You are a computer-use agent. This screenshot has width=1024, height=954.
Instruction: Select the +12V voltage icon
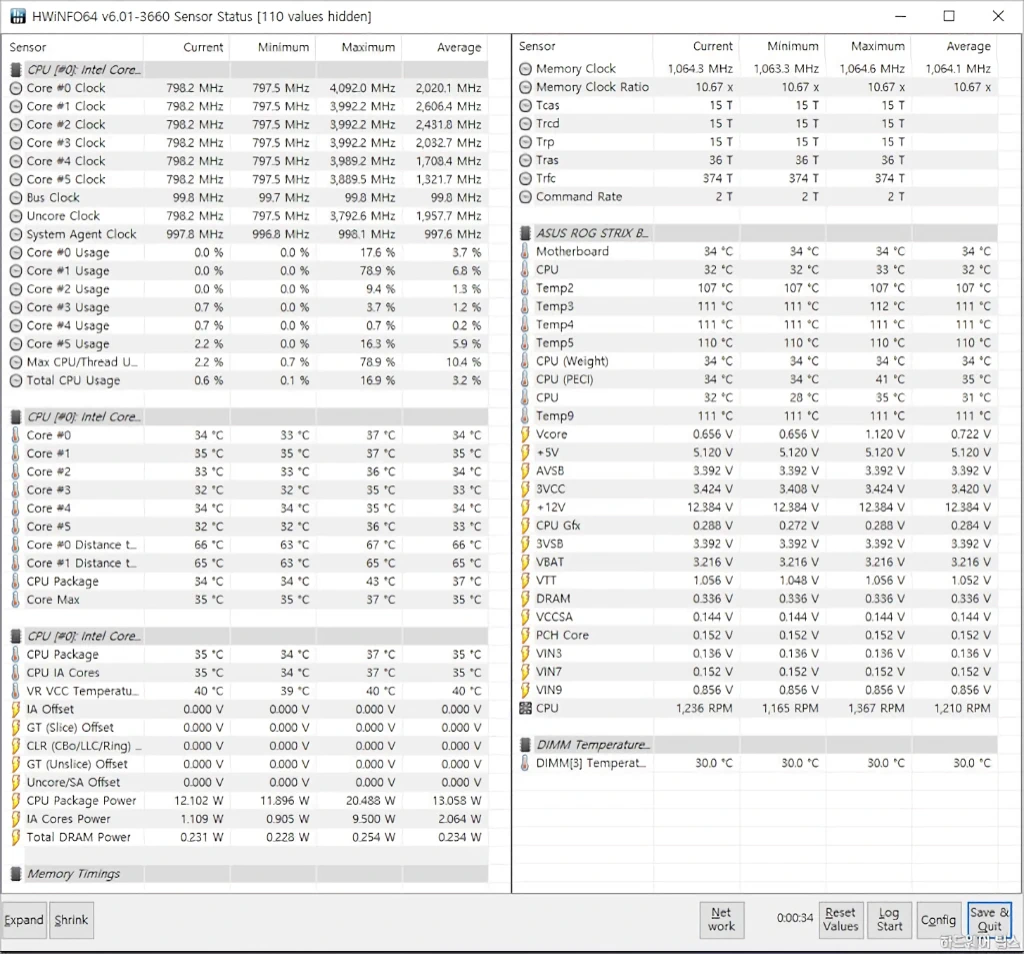click(x=525, y=507)
